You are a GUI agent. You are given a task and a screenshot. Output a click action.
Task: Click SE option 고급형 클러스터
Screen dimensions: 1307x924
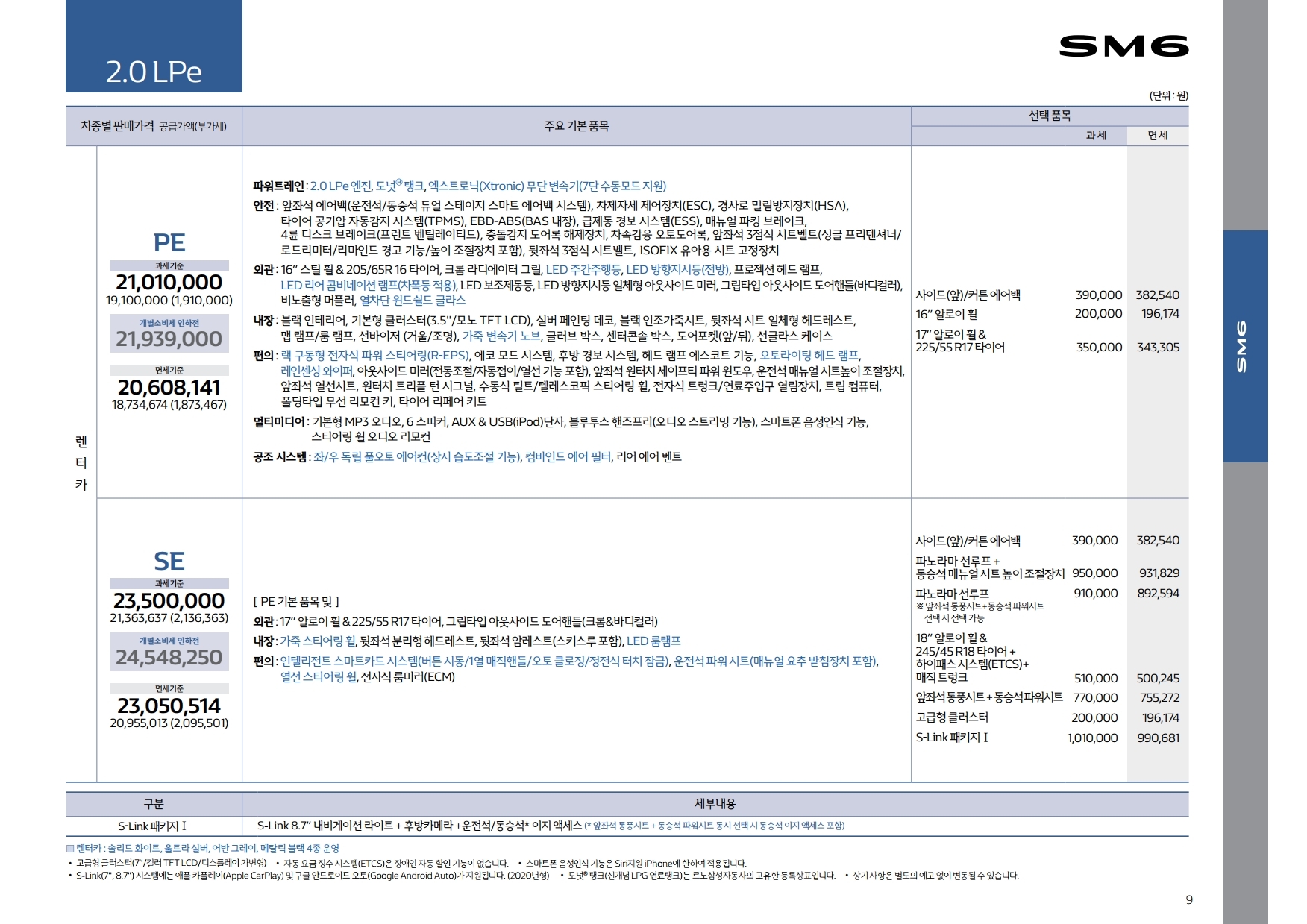pos(952,717)
